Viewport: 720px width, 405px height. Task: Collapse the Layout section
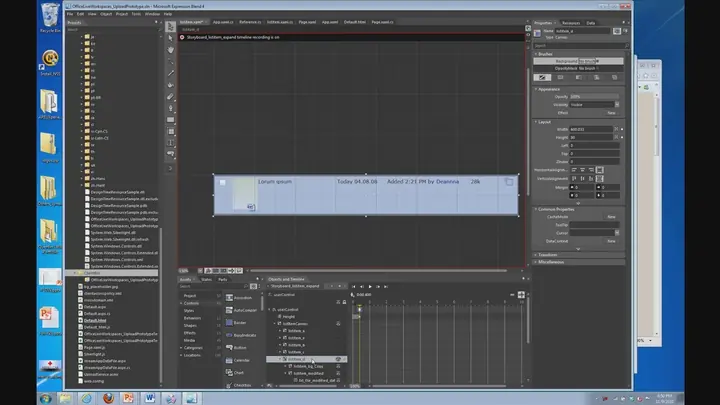click(x=536, y=122)
